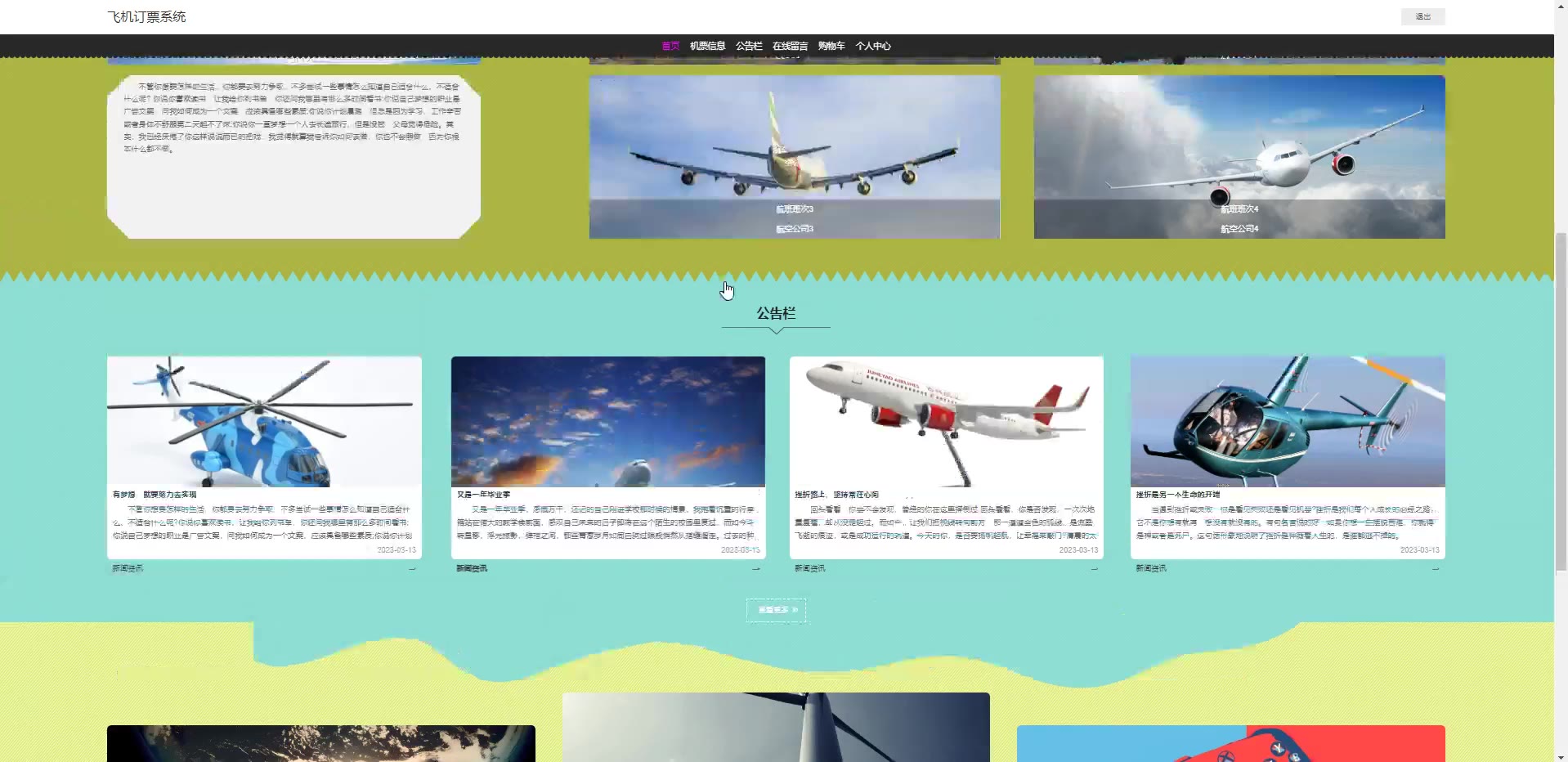Click the arrow icon under the blue helicopter card
The height and width of the screenshot is (762, 1568).
pyautogui.click(x=412, y=568)
